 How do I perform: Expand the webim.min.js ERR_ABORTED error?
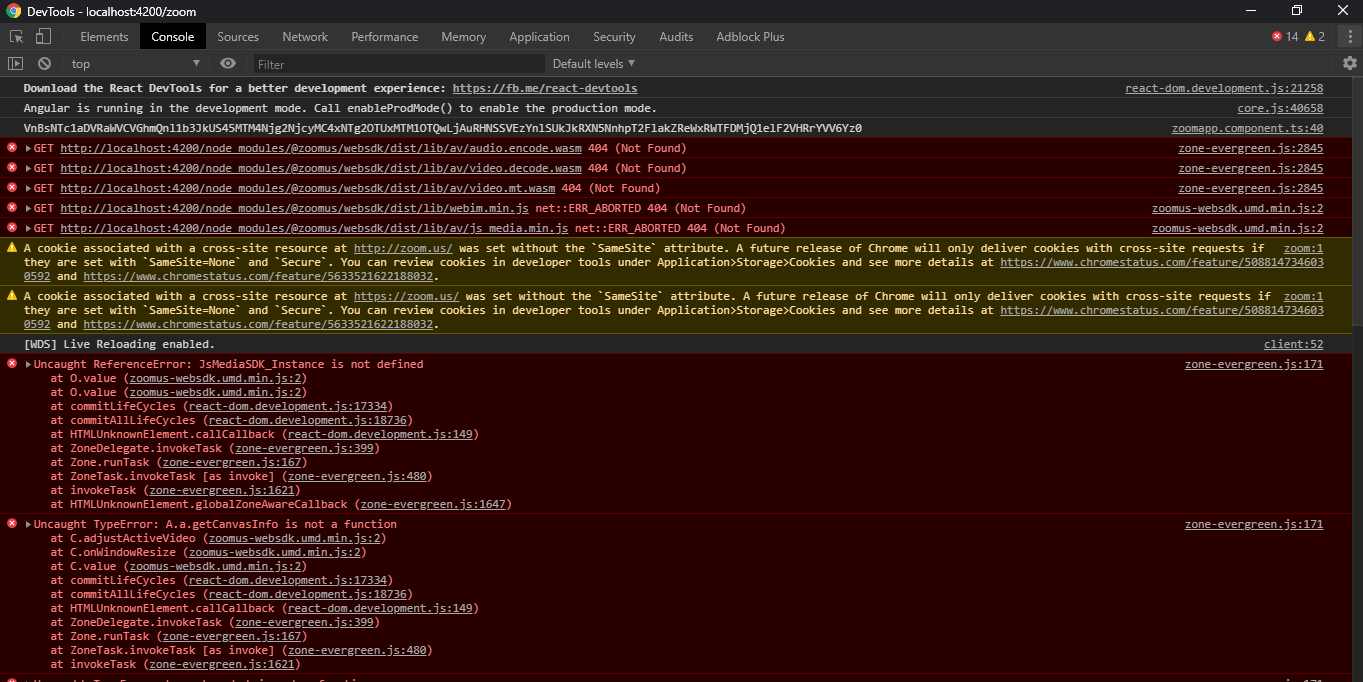pyautogui.click(x=29, y=208)
